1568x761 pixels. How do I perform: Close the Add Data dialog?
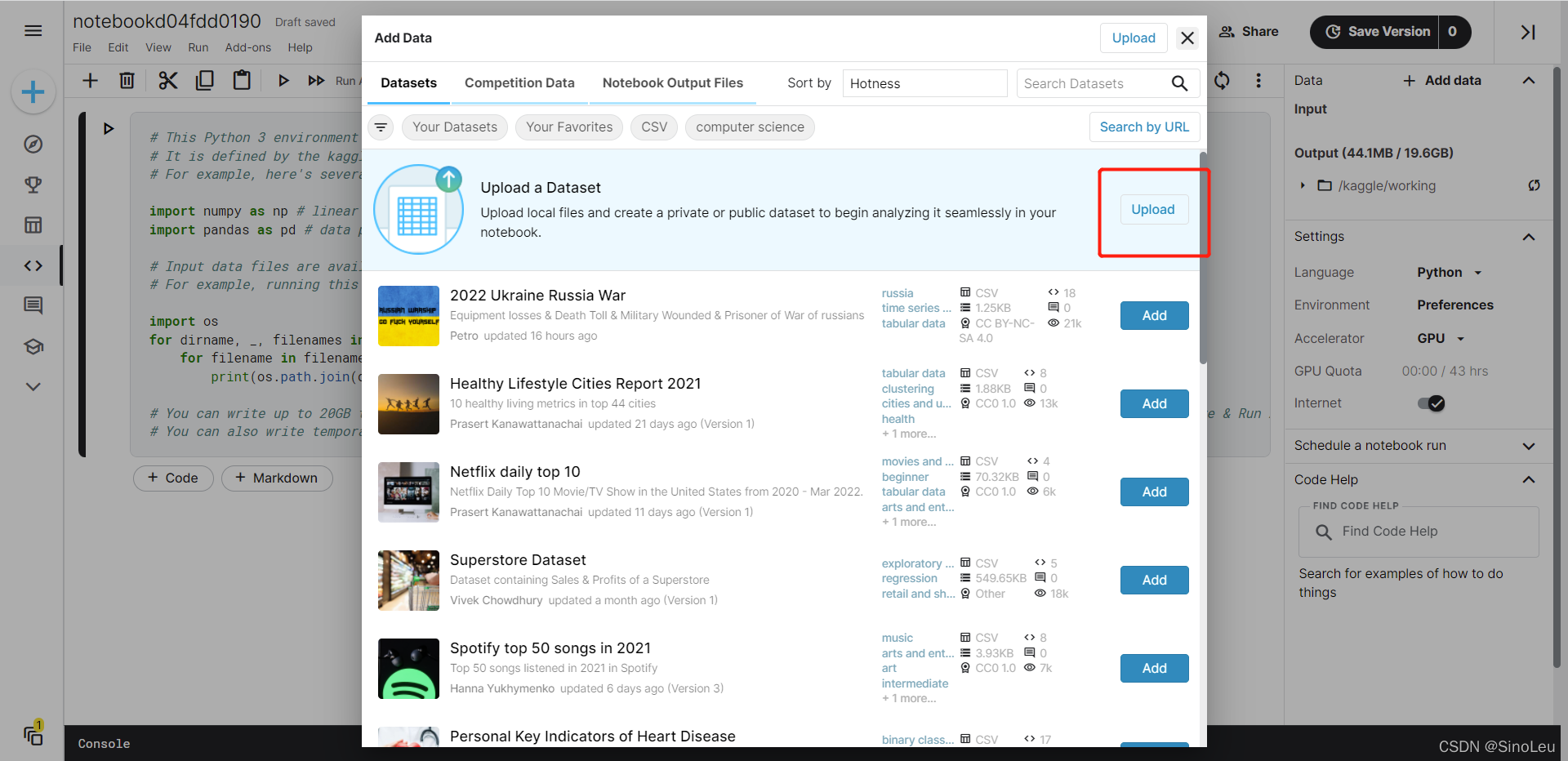[1187, 38]
